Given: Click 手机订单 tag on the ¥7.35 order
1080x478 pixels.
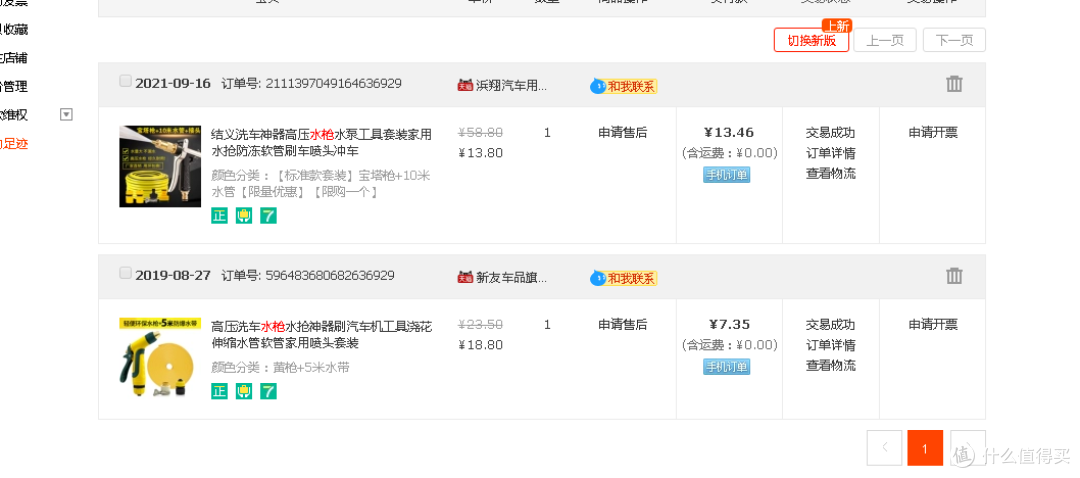Looking at the screenshot, I should 727,367.
